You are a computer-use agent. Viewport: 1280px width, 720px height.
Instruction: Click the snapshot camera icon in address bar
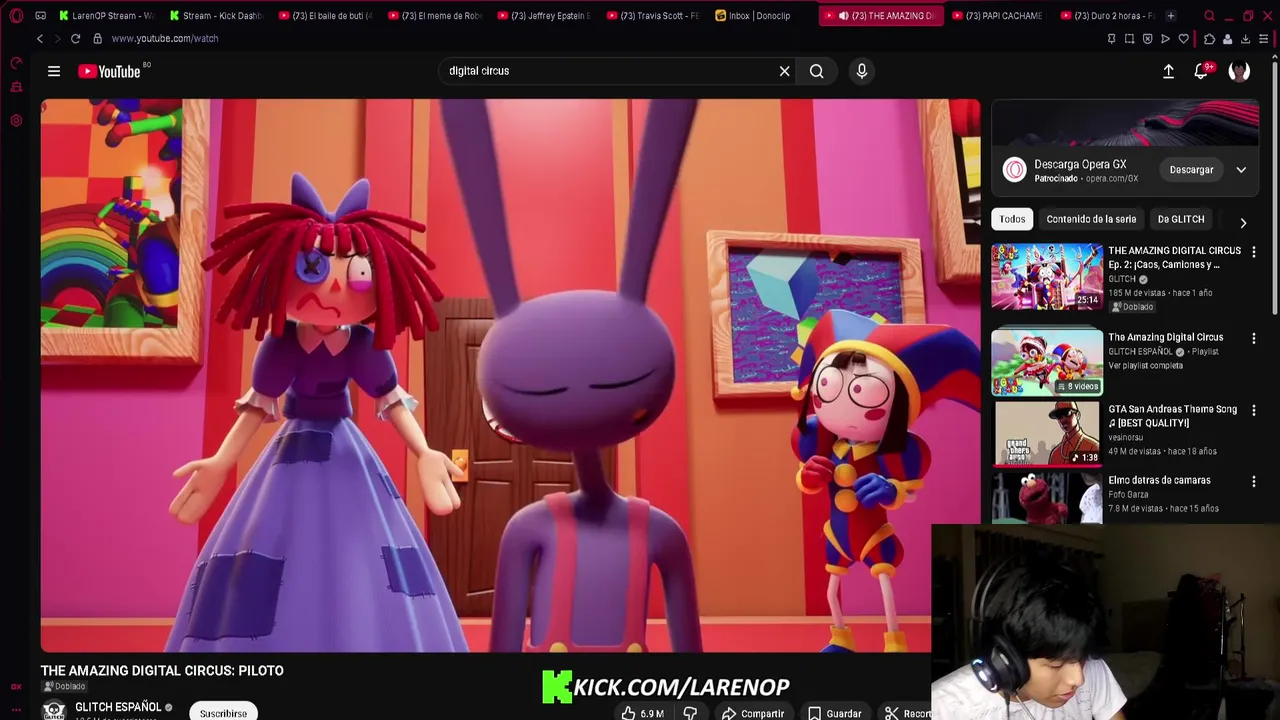pos(1129,39)
